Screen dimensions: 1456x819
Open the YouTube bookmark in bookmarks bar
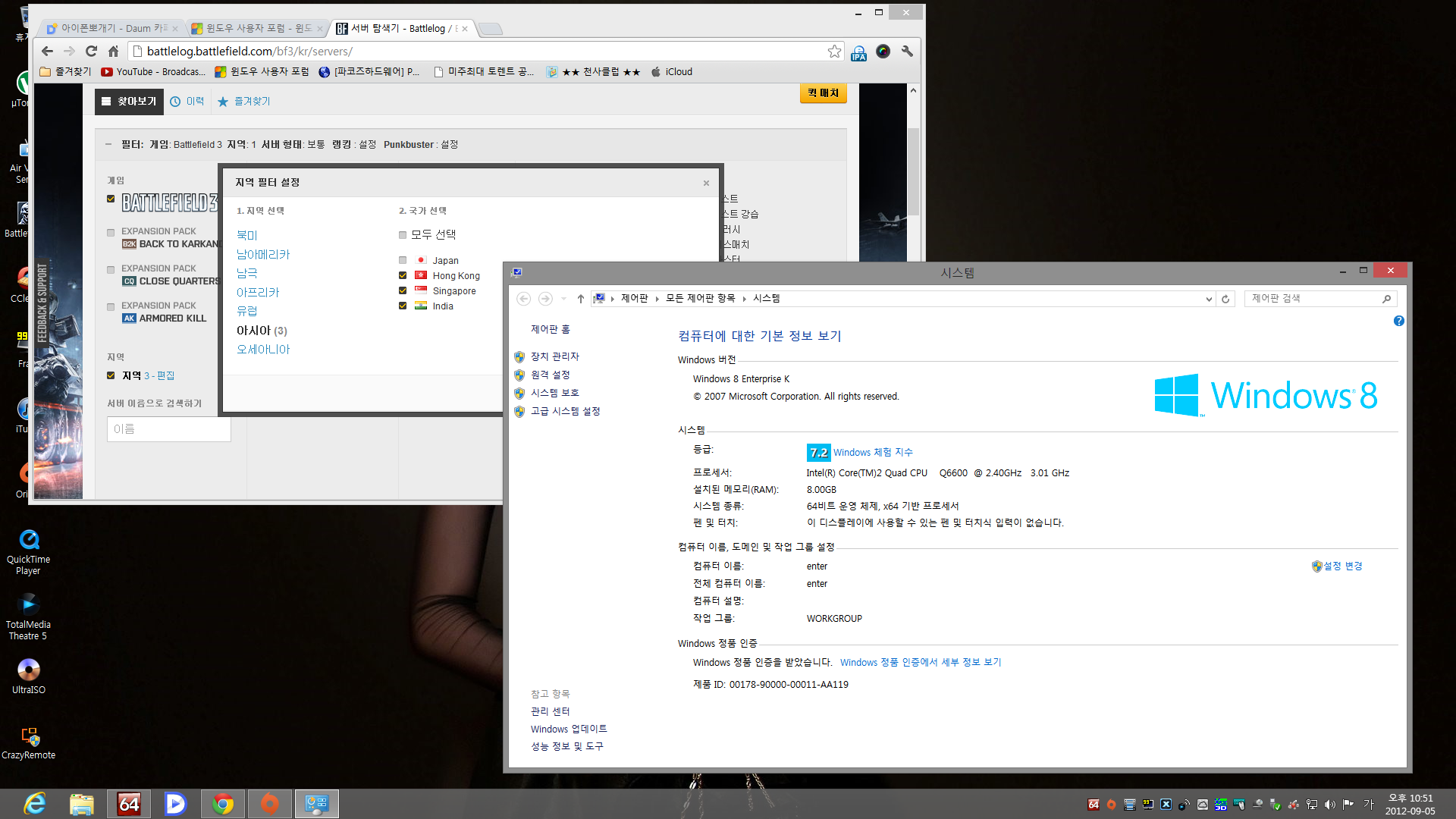tap(154, 71)
